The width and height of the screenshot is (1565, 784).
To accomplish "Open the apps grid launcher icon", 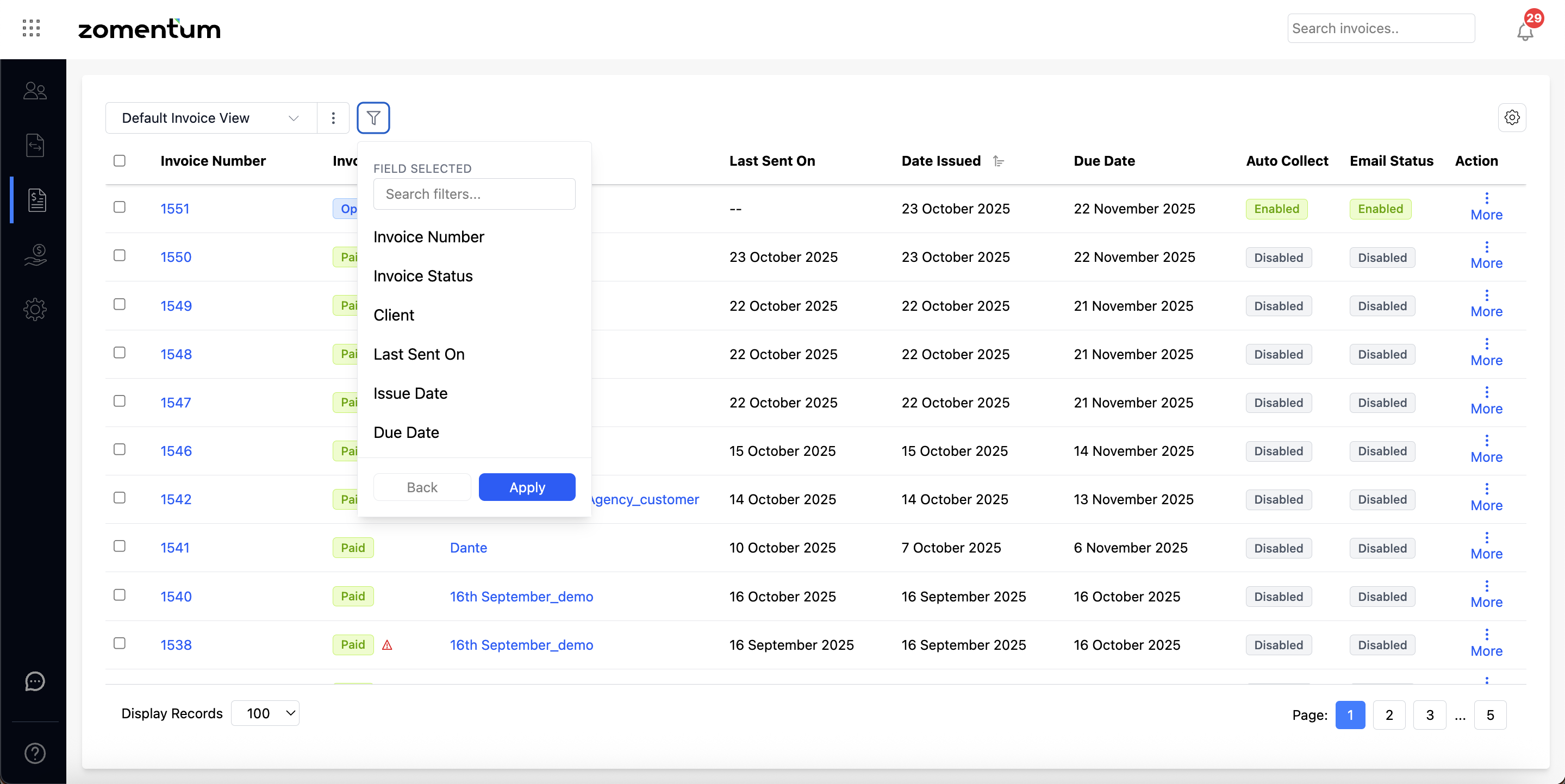I will [31, 28].
